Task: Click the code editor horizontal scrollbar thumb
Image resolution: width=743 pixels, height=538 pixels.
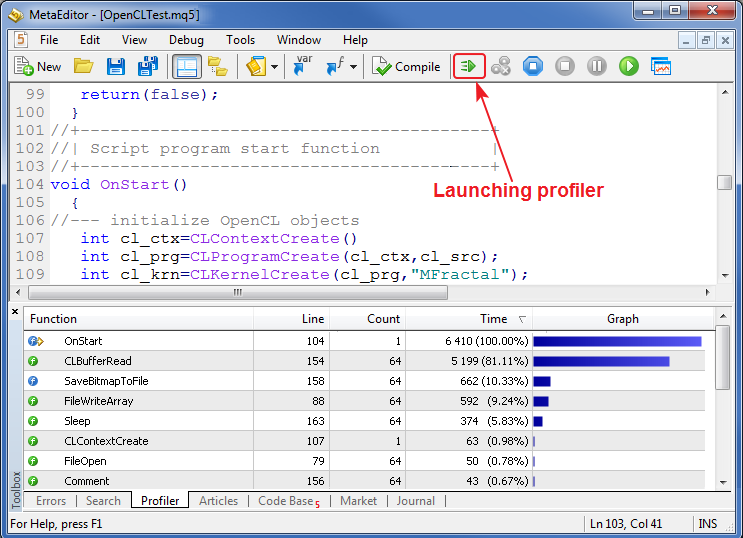Action: point(238,292)
